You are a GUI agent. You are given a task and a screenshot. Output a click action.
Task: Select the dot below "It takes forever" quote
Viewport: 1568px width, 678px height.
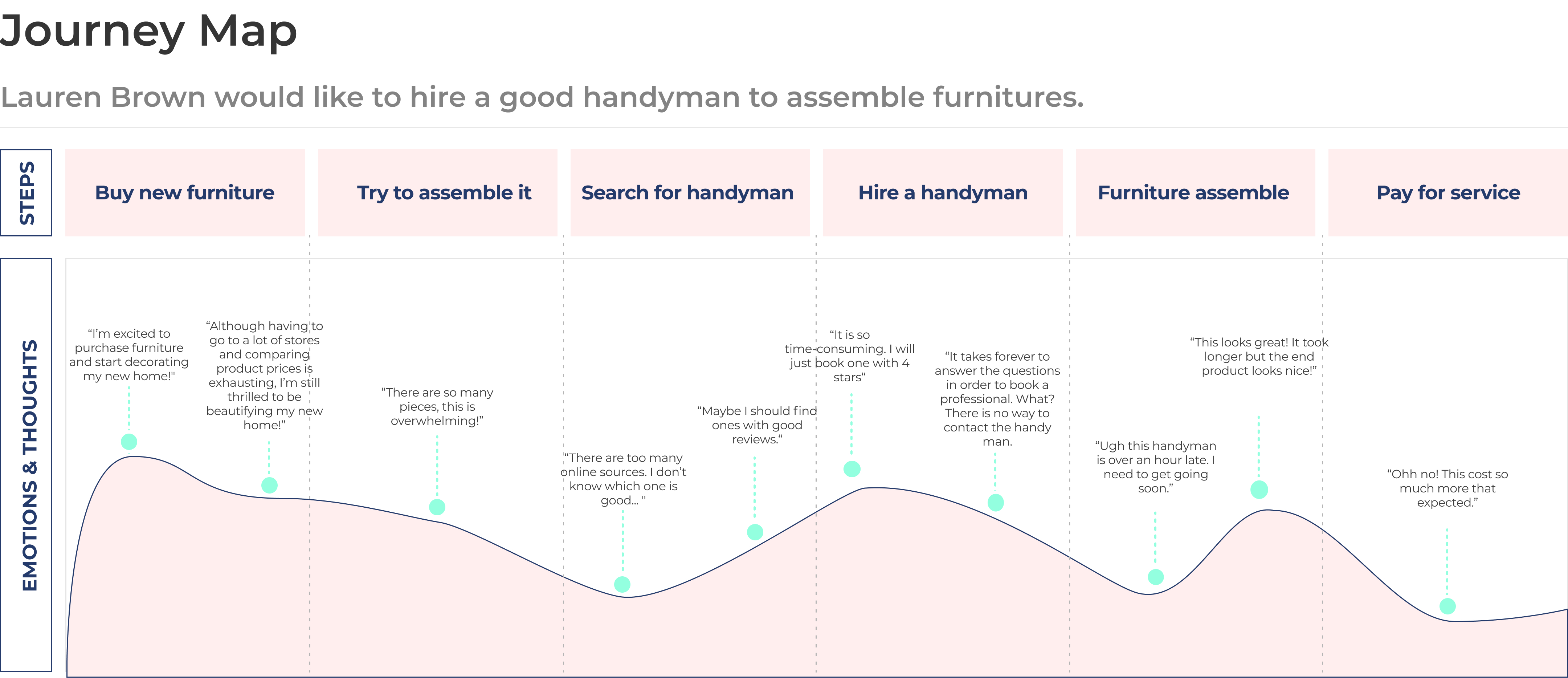[995, 503]
